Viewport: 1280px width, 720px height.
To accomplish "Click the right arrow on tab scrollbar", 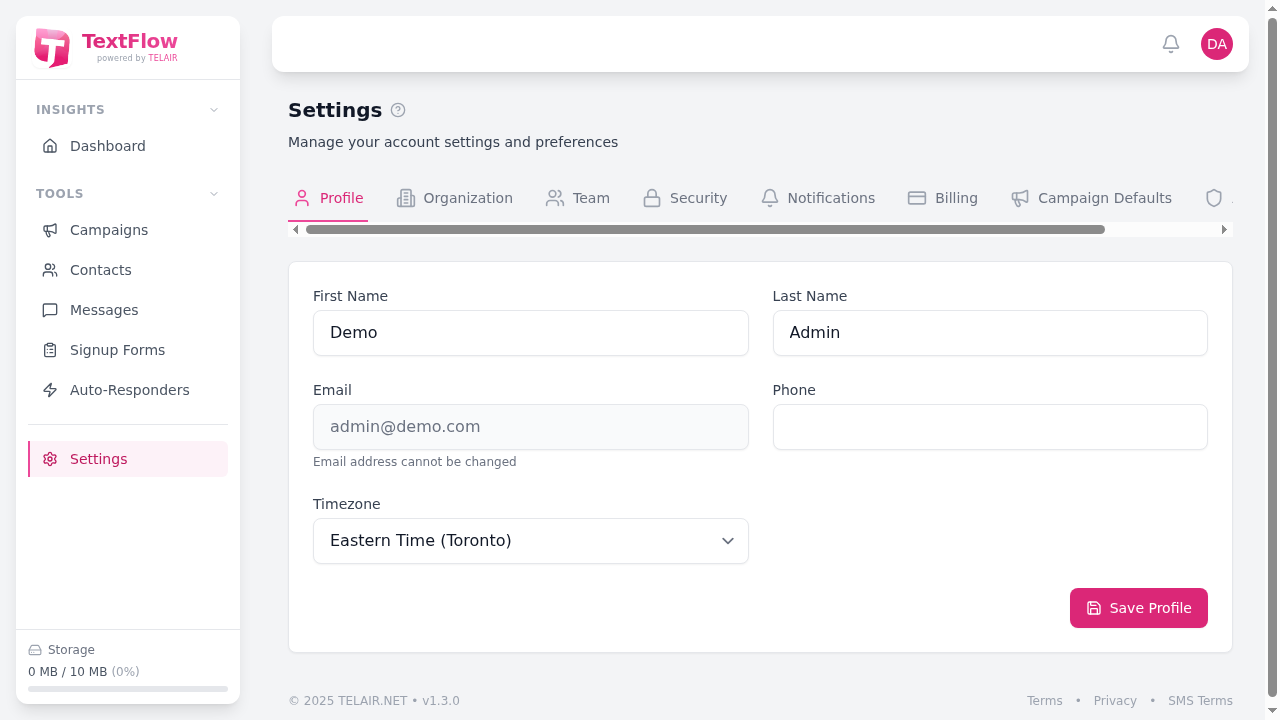I will [1224, 229].
